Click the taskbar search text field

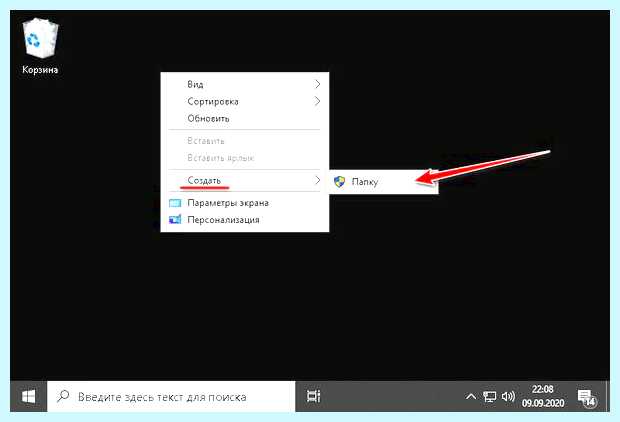pyautogui.click(x=171, y=396)
